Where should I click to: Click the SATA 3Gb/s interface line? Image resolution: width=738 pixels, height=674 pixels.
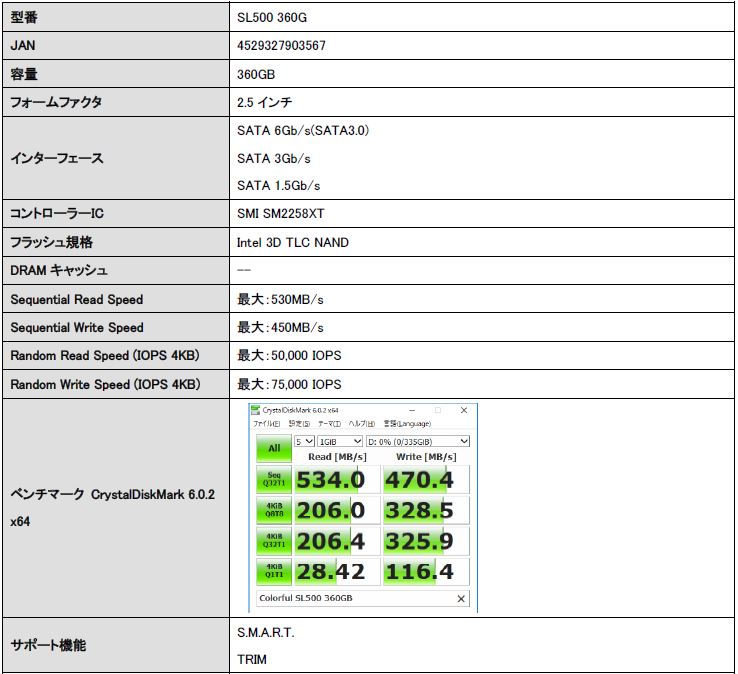[274, 159]
